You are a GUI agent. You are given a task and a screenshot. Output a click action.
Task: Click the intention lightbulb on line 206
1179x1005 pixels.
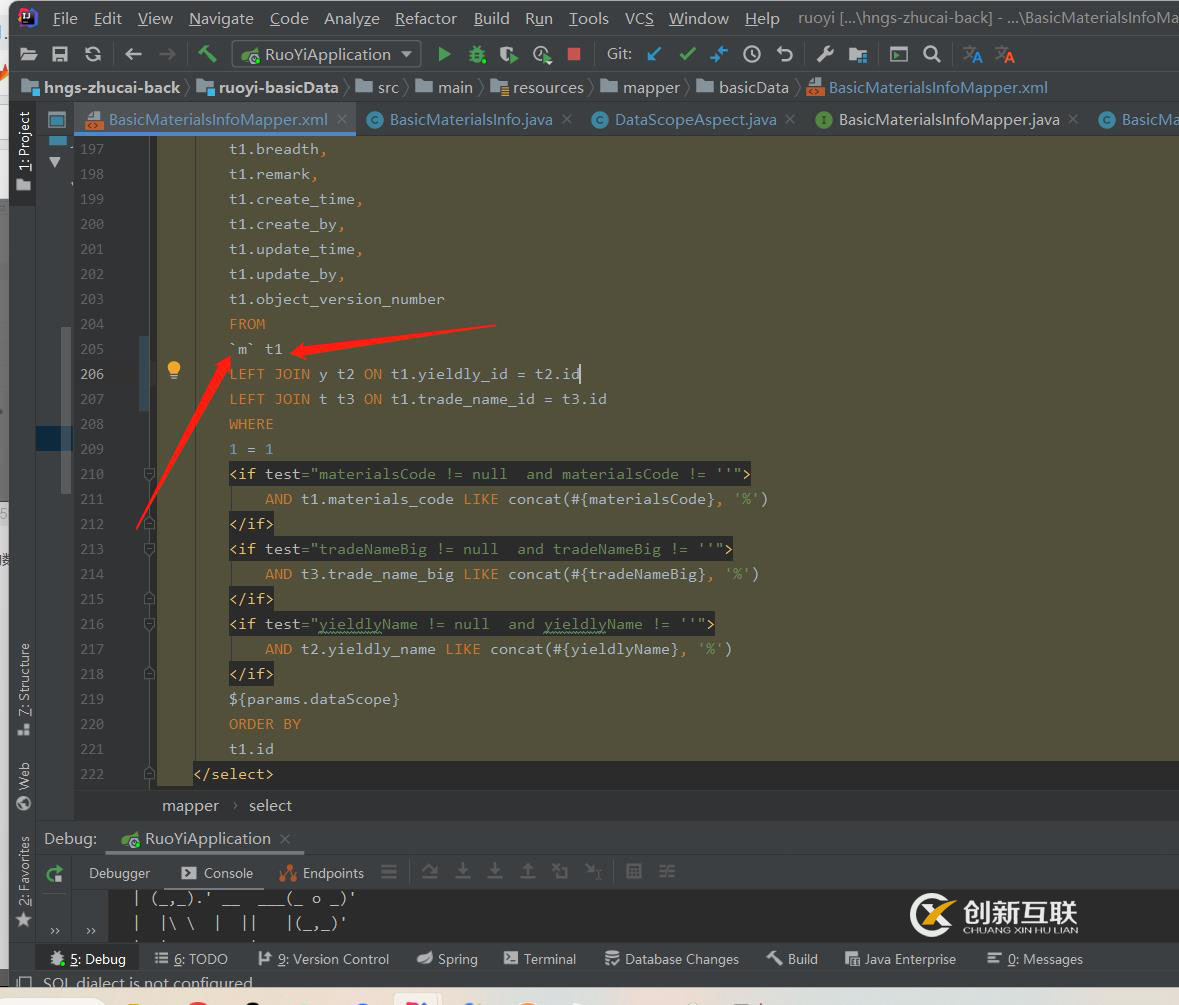pyautogui.click(x=174, y=370)
